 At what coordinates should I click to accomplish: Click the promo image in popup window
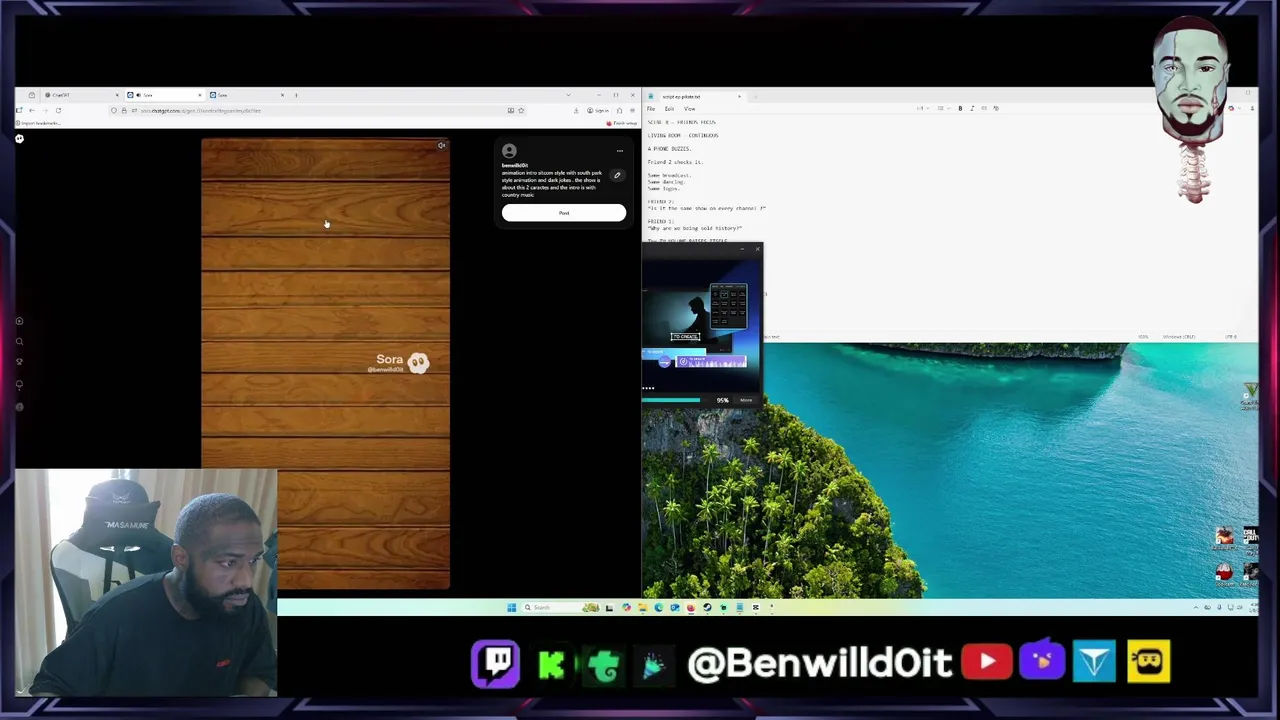pos(701,325)
